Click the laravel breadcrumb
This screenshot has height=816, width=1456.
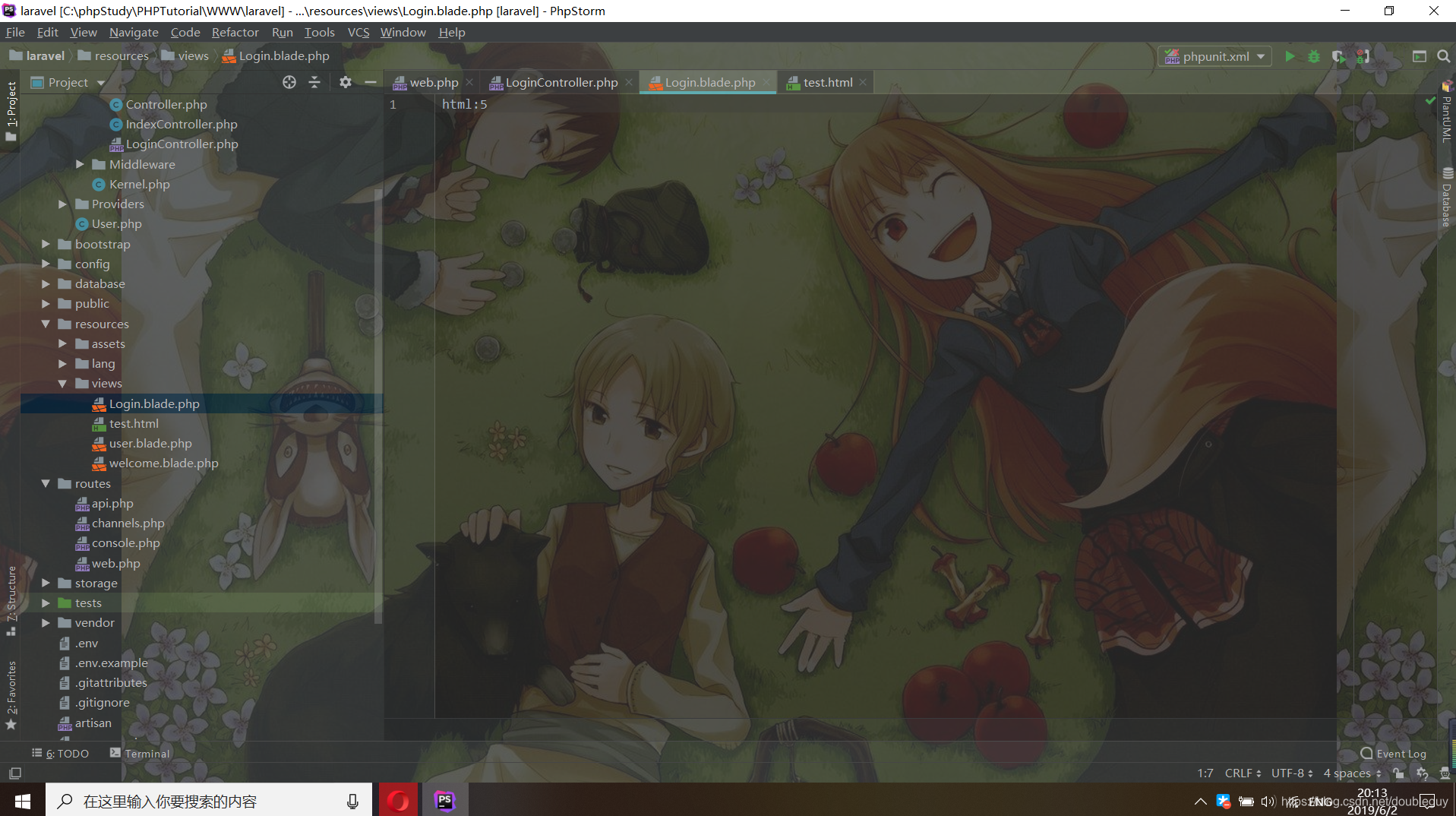[x=36, y=55]
